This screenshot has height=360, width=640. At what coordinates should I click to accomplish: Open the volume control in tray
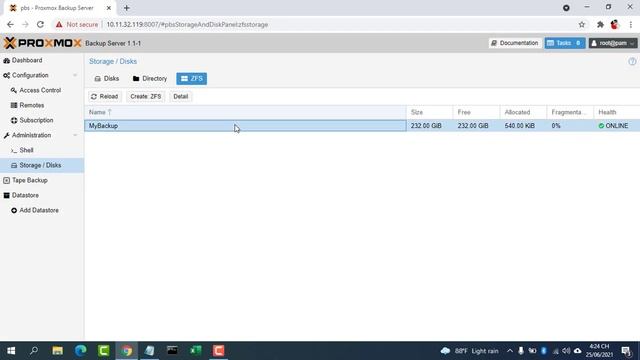566,351
